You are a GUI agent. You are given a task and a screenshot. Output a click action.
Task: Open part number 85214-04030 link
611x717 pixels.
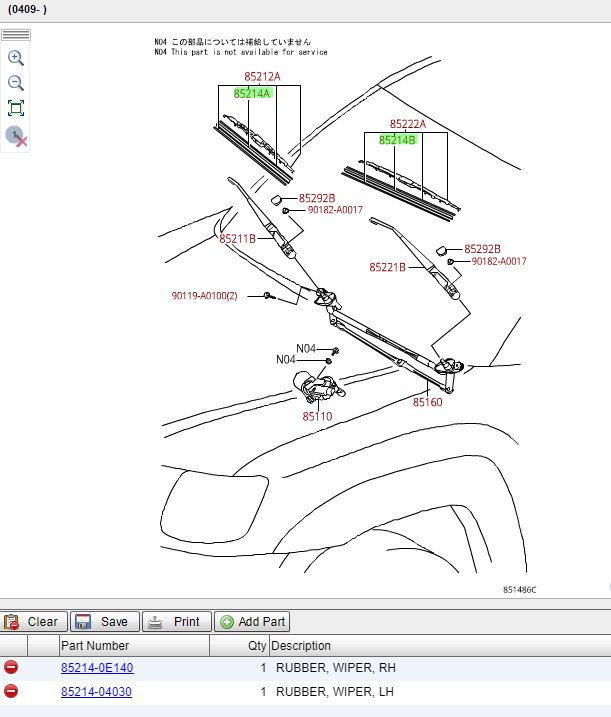coord(96,691)
